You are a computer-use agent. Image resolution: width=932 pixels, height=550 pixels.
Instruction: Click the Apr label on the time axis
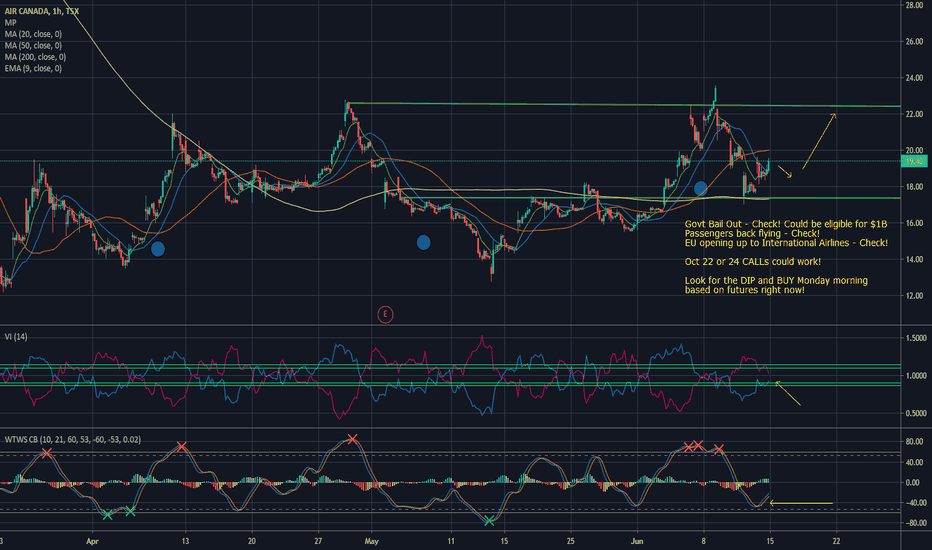click(92, 541)
